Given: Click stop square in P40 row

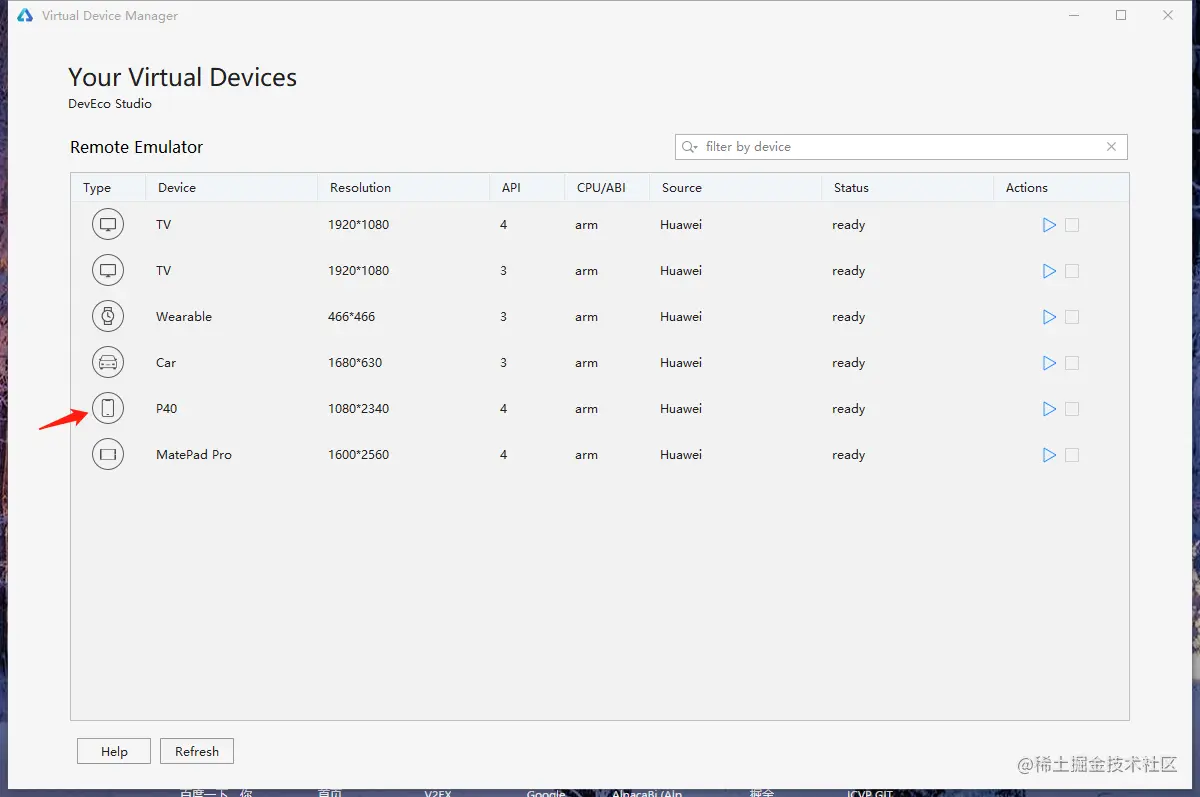Looking at the screenshot, I should pyautogui.click(x=1072, y=409).
